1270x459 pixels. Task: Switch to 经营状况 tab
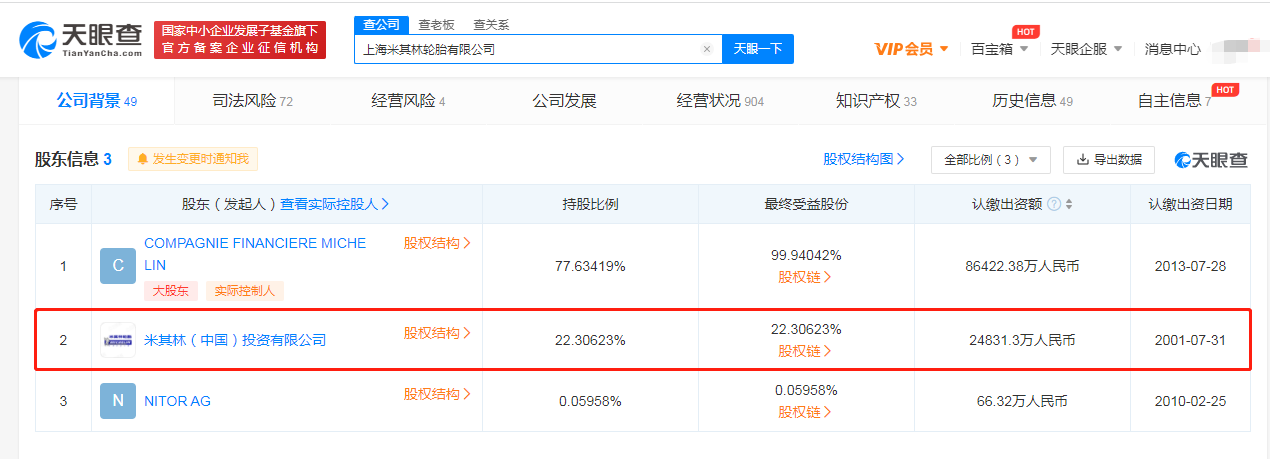pos(720,100)
